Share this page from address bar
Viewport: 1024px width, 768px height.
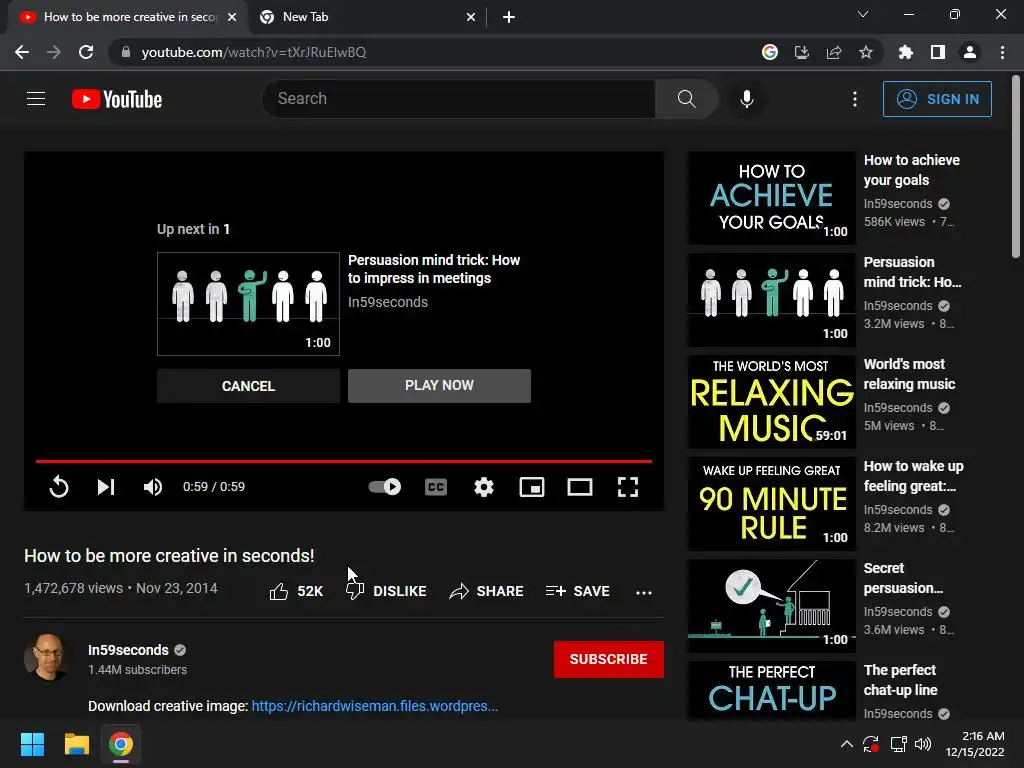click(x=834, y=52)
